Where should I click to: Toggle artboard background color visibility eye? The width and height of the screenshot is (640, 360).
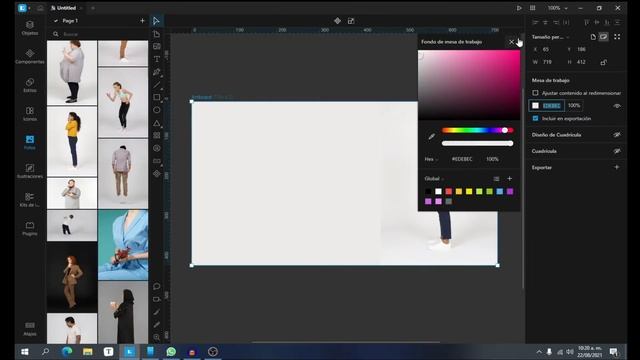tap(617, 106)
